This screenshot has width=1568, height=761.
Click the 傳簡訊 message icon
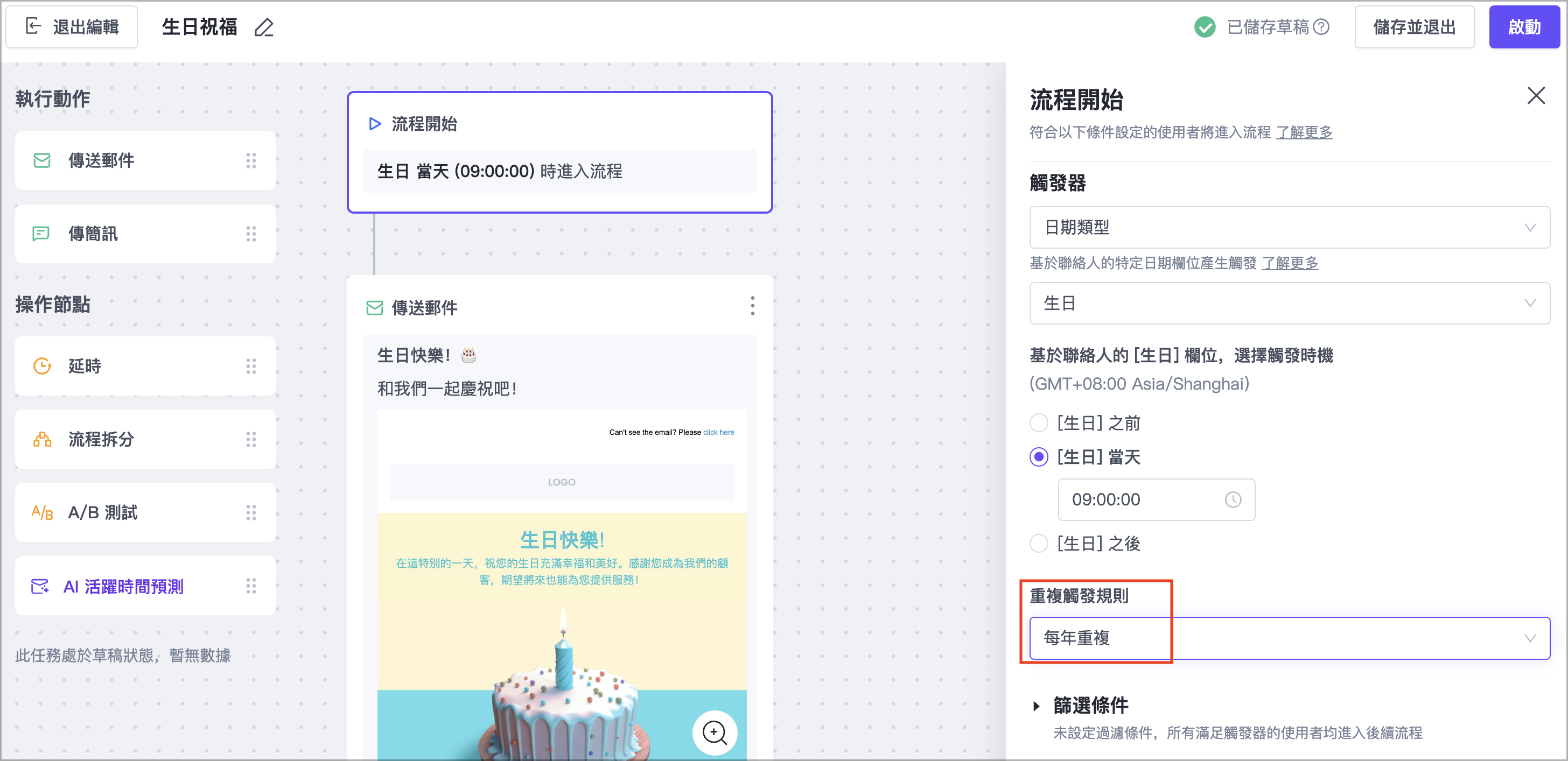click(x=41, y=234)
